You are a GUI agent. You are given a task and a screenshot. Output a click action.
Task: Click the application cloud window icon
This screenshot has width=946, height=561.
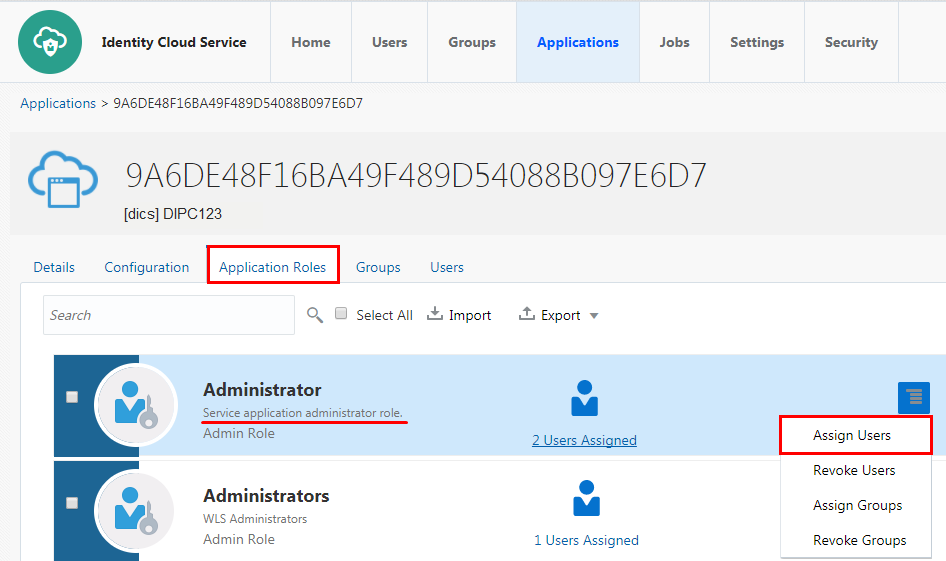pos(63,180)
